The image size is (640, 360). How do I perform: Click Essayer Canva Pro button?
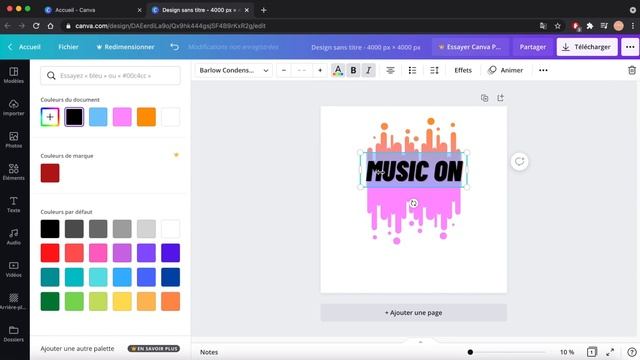(x=470, y=47)
